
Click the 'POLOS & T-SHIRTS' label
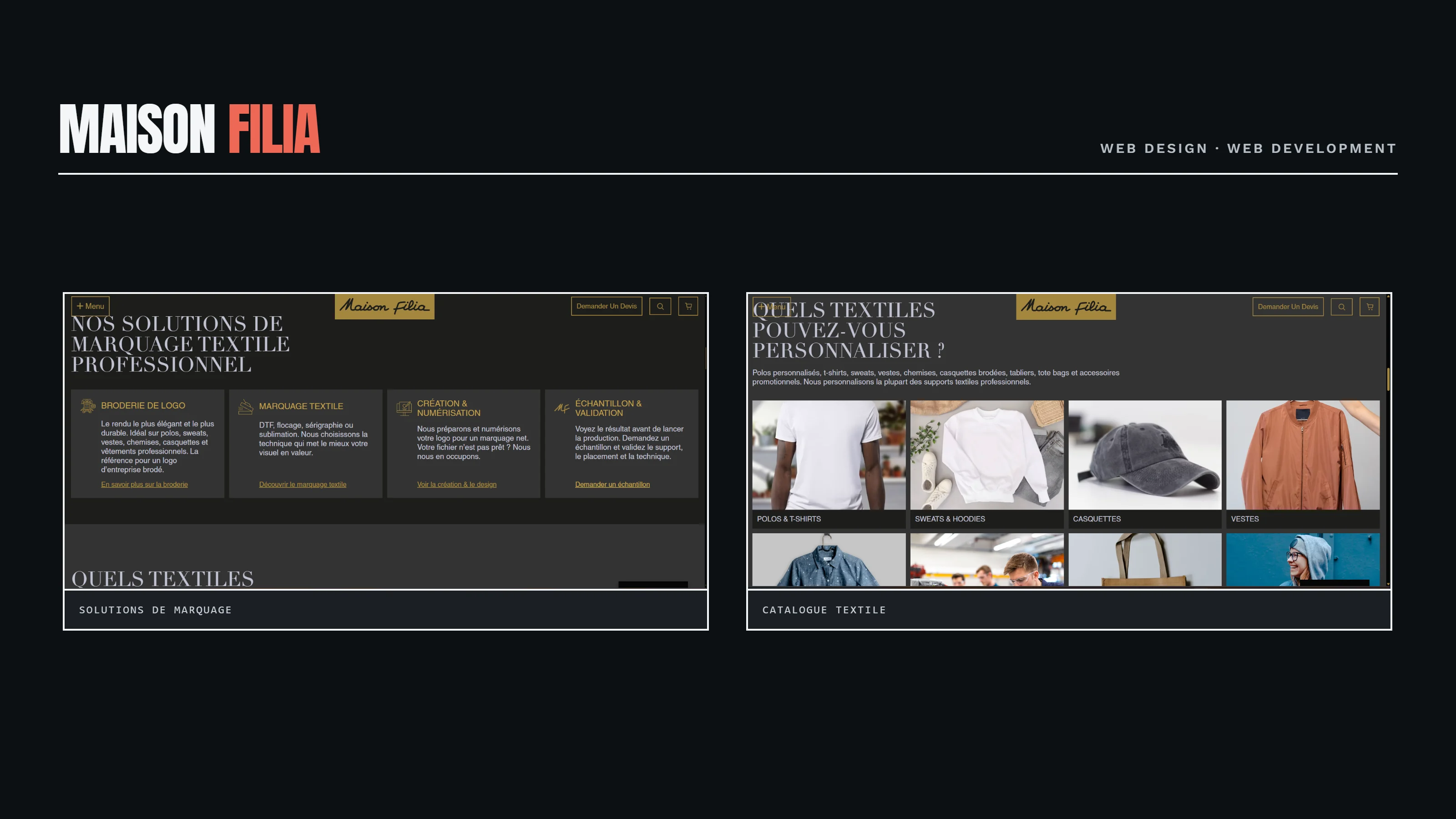(x=789, y=519)
